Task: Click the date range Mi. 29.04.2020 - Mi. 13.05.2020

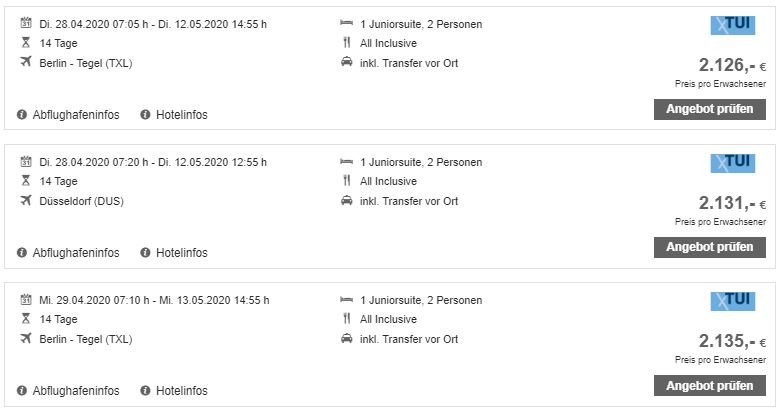Action: [154, 300]
